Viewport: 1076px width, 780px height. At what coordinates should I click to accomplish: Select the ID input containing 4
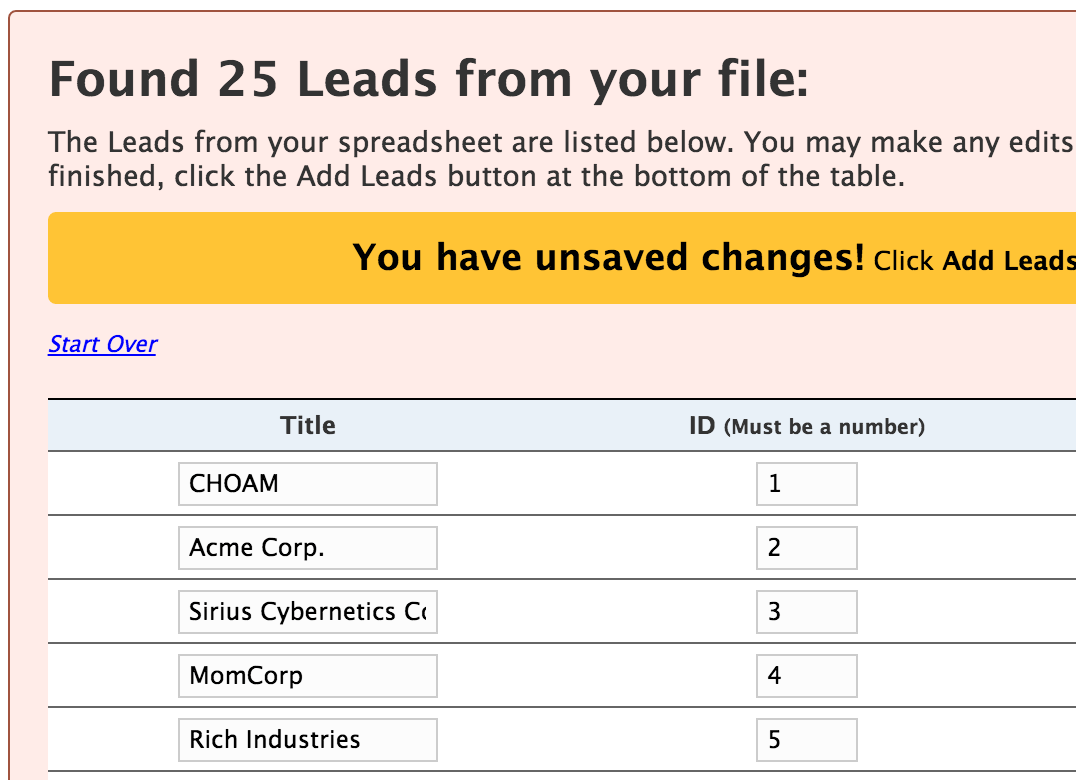click(806, 675)
